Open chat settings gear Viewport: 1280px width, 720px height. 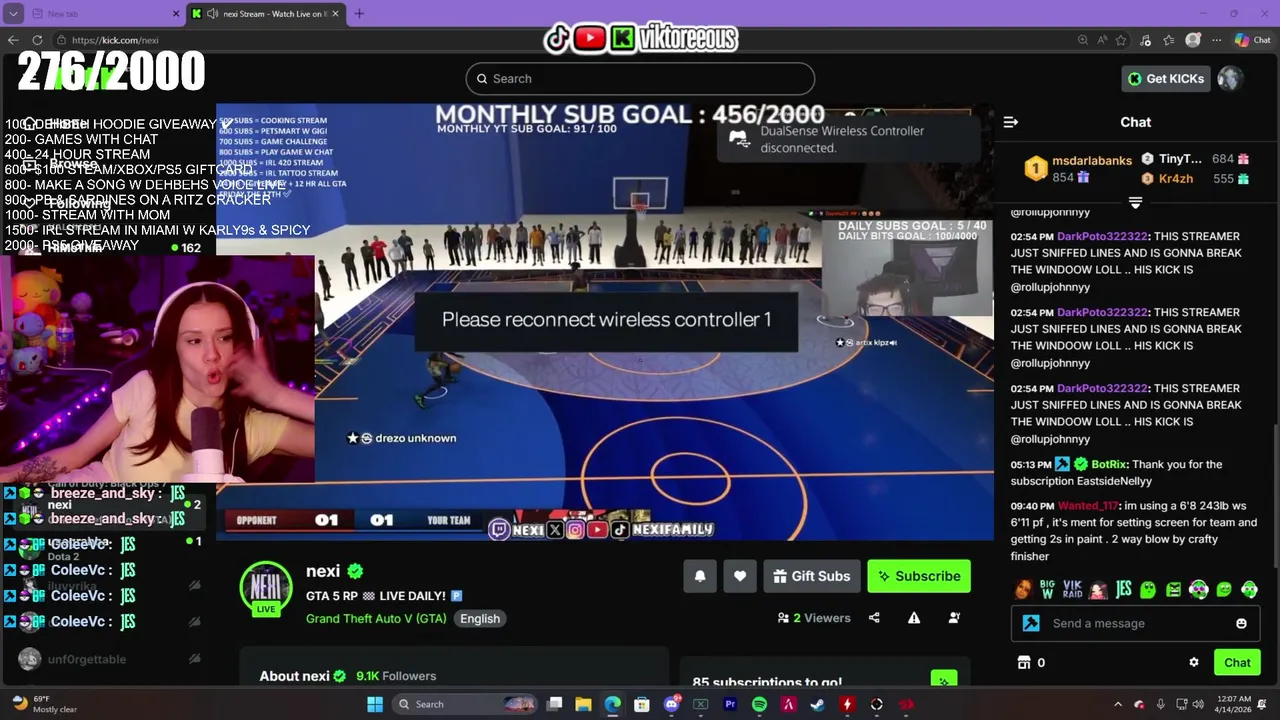point(1193,662)
